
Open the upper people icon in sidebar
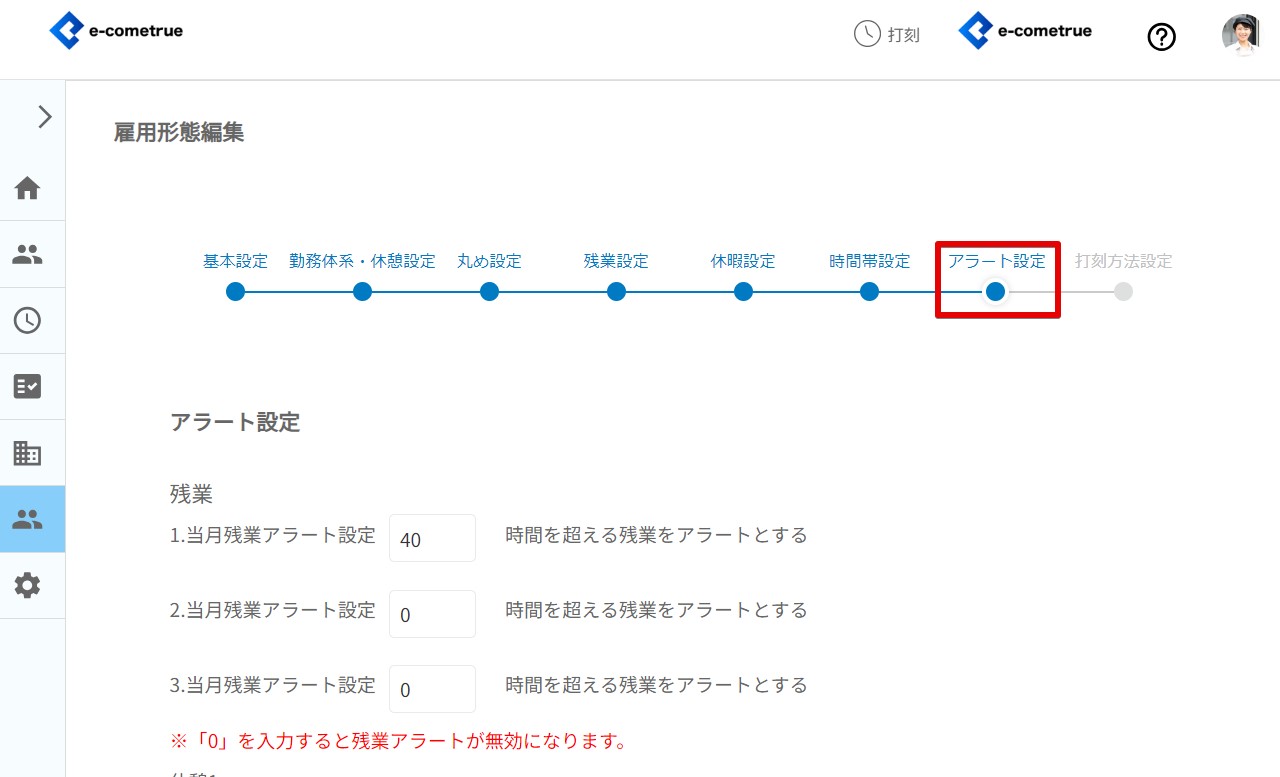click(27, 255)
